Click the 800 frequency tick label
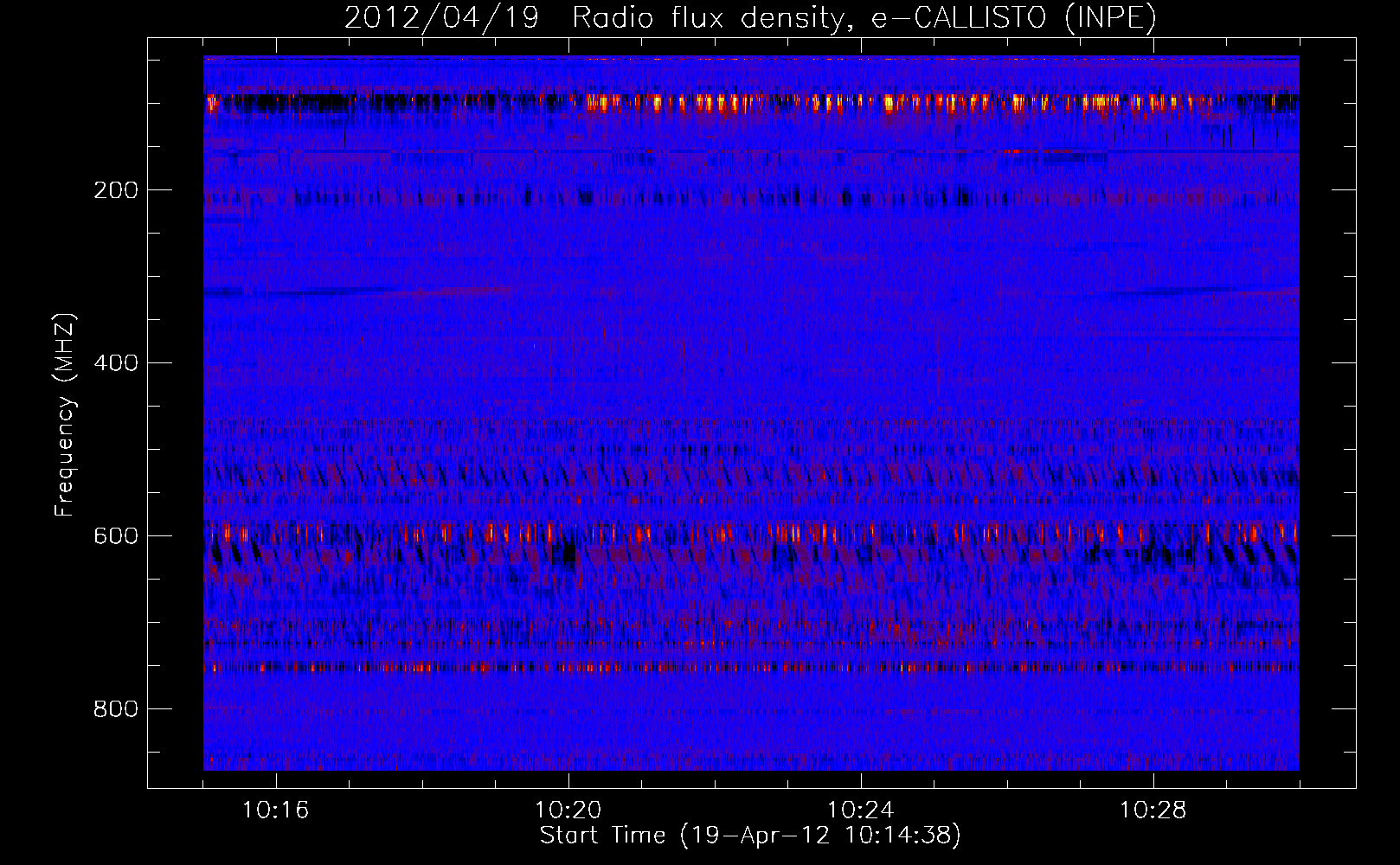 pos(116,709)
